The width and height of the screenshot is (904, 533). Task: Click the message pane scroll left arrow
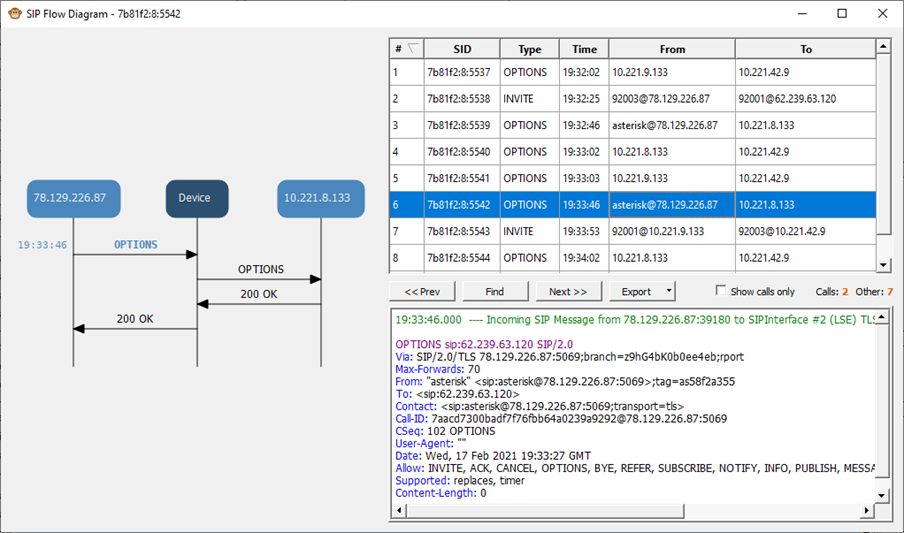click(399, 510)
